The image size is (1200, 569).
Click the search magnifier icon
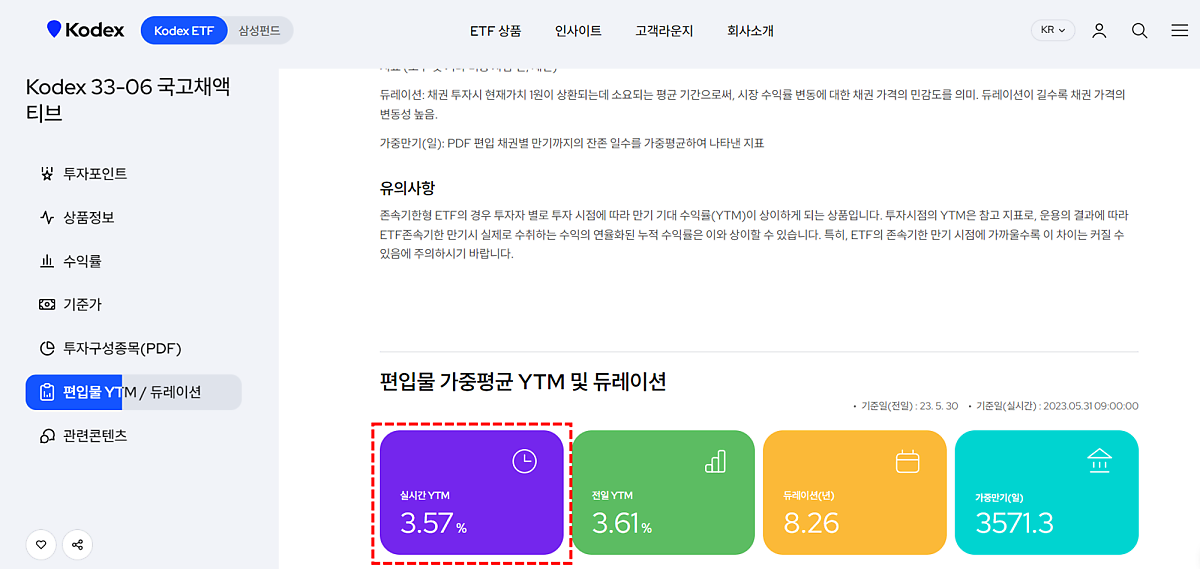pos(1139,30)
